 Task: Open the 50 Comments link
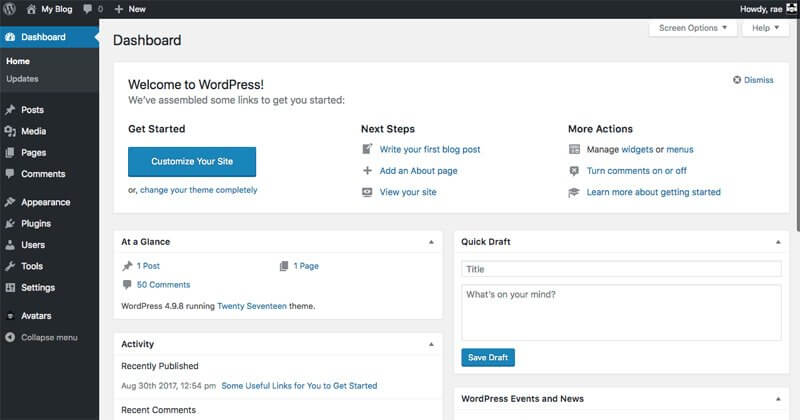(x=163, y=284)
